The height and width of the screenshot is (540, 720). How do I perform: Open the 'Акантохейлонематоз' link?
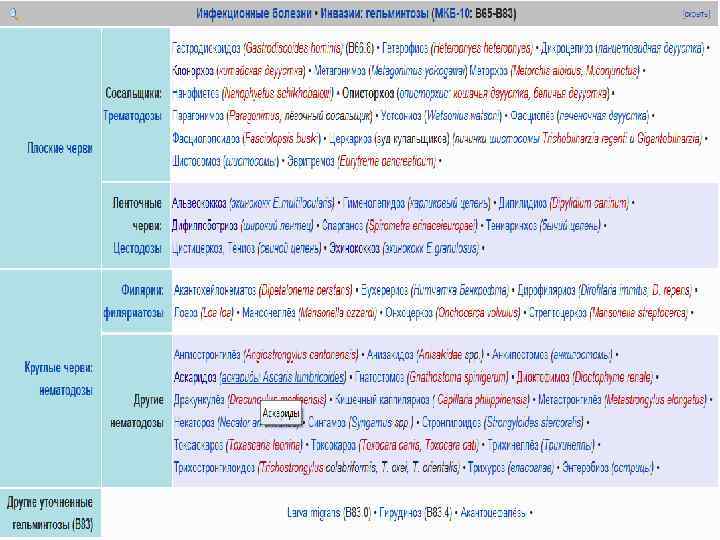point(215,290)
